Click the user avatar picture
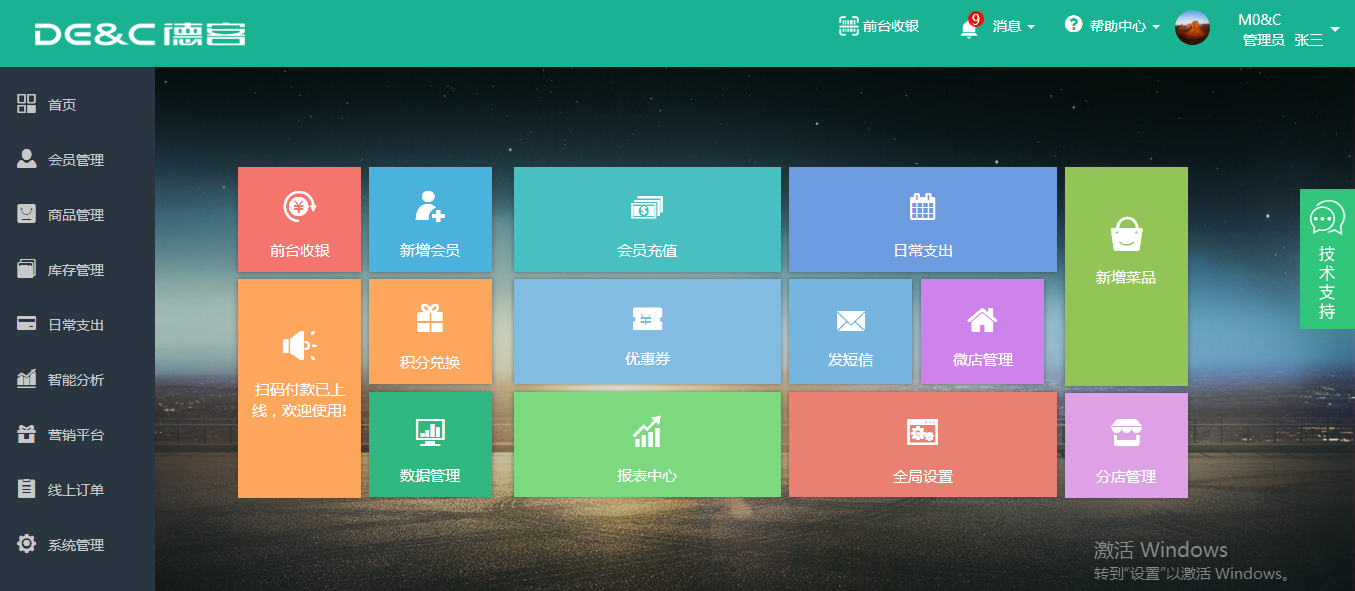 (x=1192, y=27)
